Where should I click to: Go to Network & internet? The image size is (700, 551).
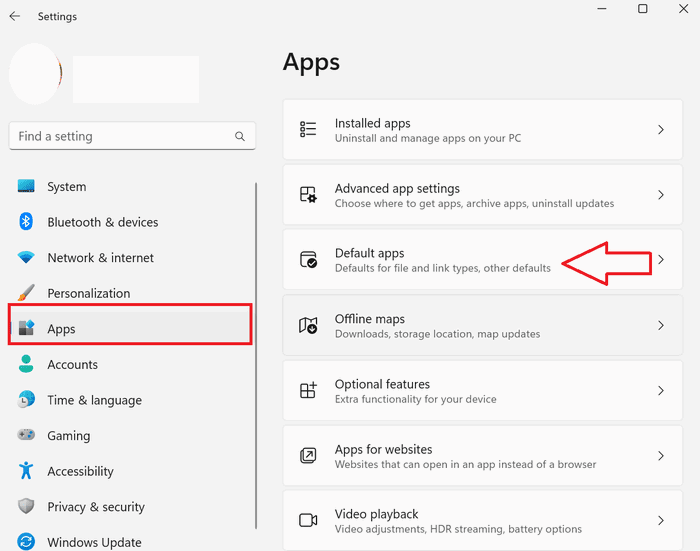click(x=130, y=258)
